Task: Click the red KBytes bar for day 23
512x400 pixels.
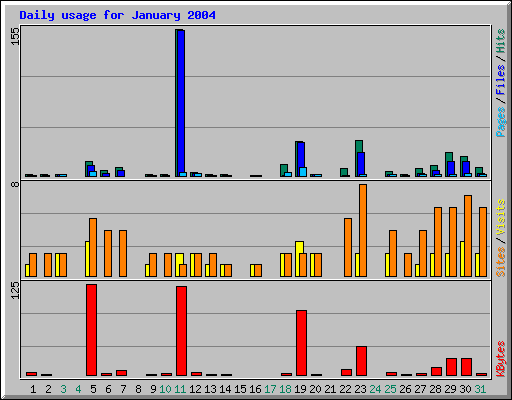Action: tap(362, 361)
